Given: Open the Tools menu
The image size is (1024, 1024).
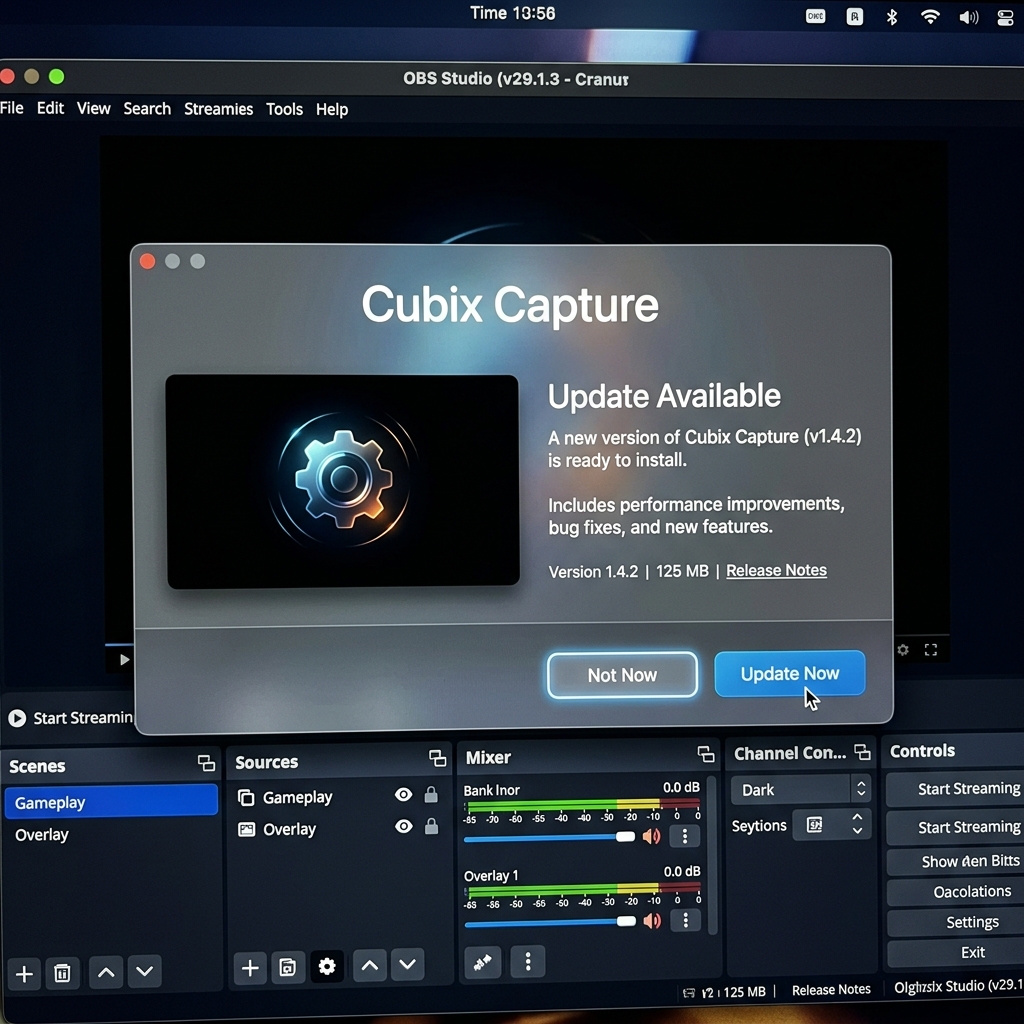Looking at the screenshot, I should tap(284, 109).
